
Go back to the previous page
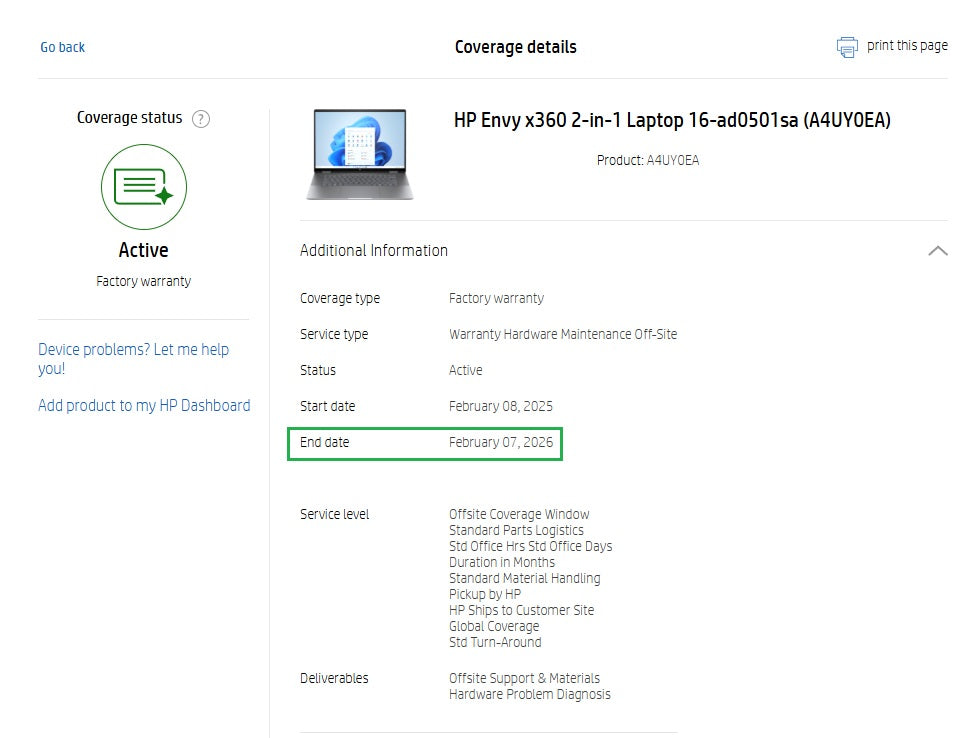point(62,47)
